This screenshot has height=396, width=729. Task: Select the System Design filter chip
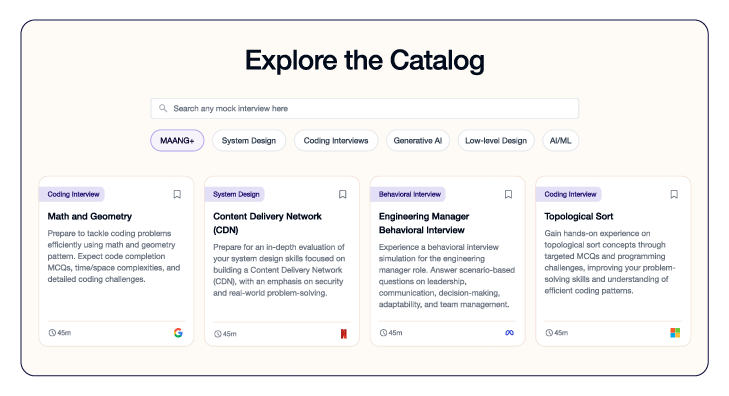[249, 140]
